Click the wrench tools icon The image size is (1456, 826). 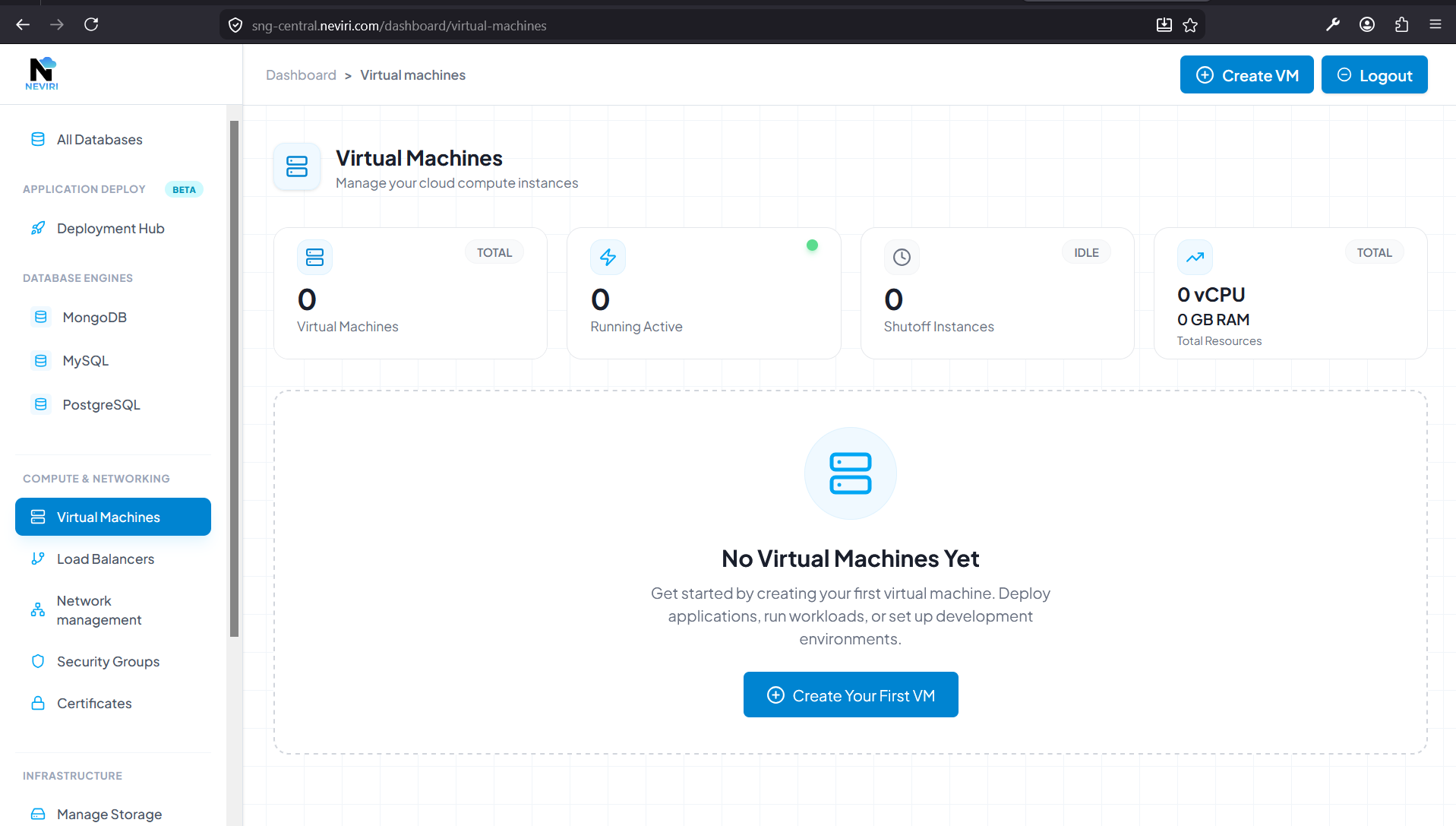[1333, 24]
